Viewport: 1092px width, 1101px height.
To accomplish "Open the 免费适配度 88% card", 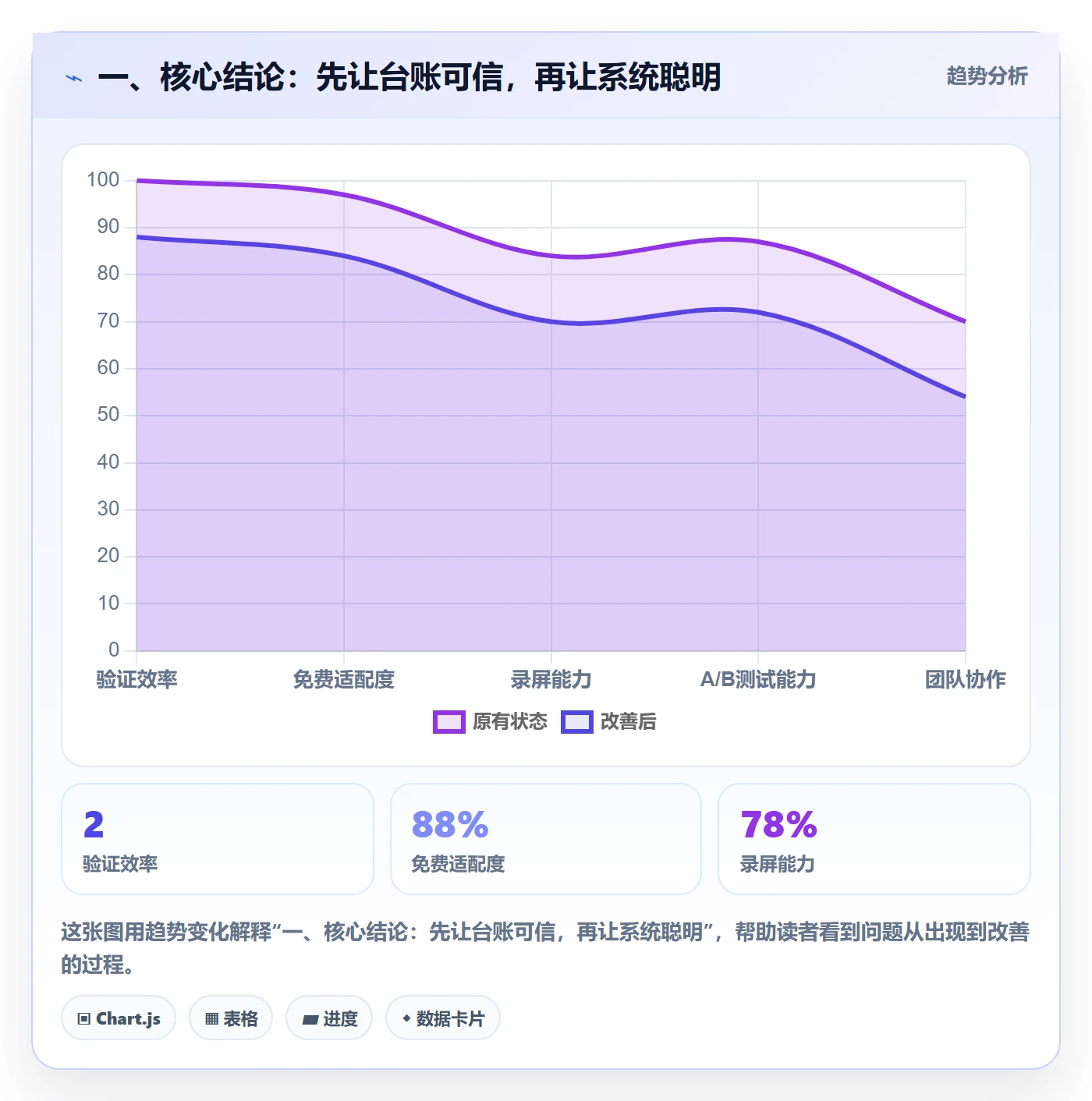I will click(546, 839).
